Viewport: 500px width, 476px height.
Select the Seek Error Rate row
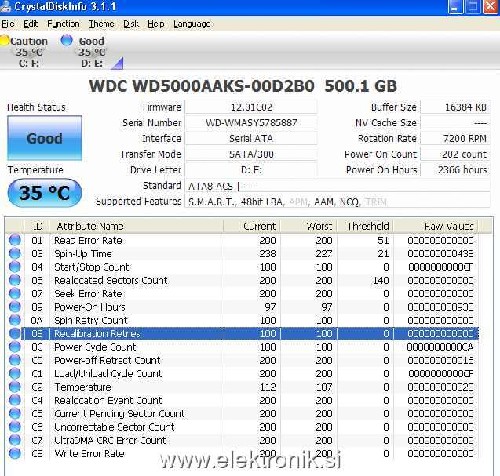point(242,293)
